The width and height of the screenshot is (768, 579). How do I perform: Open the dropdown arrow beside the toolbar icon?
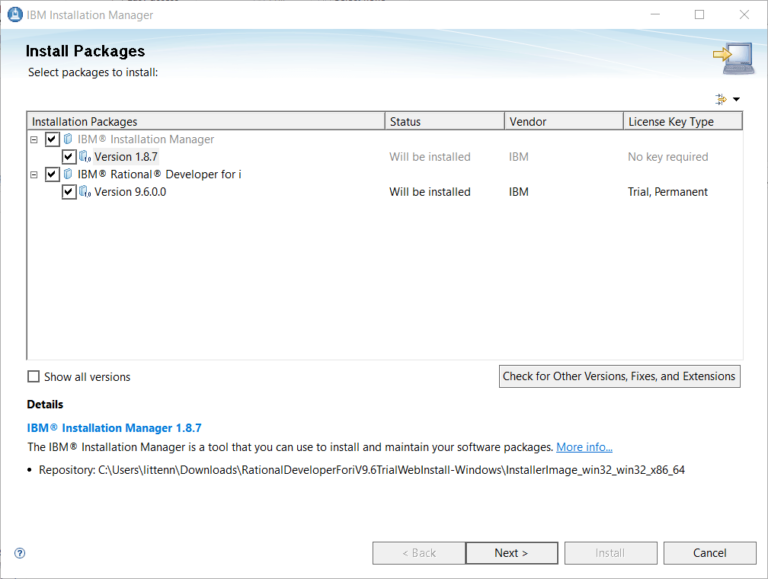coord(736,99)
